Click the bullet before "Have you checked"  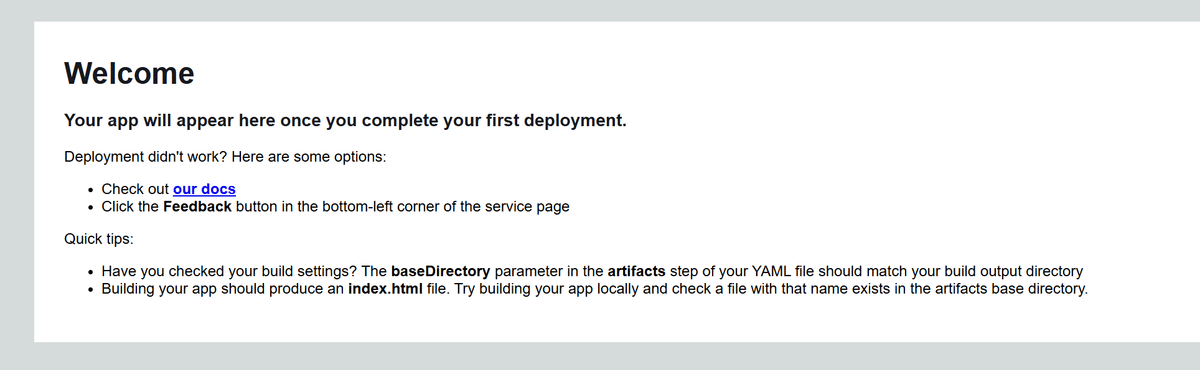tap(91, 272)
